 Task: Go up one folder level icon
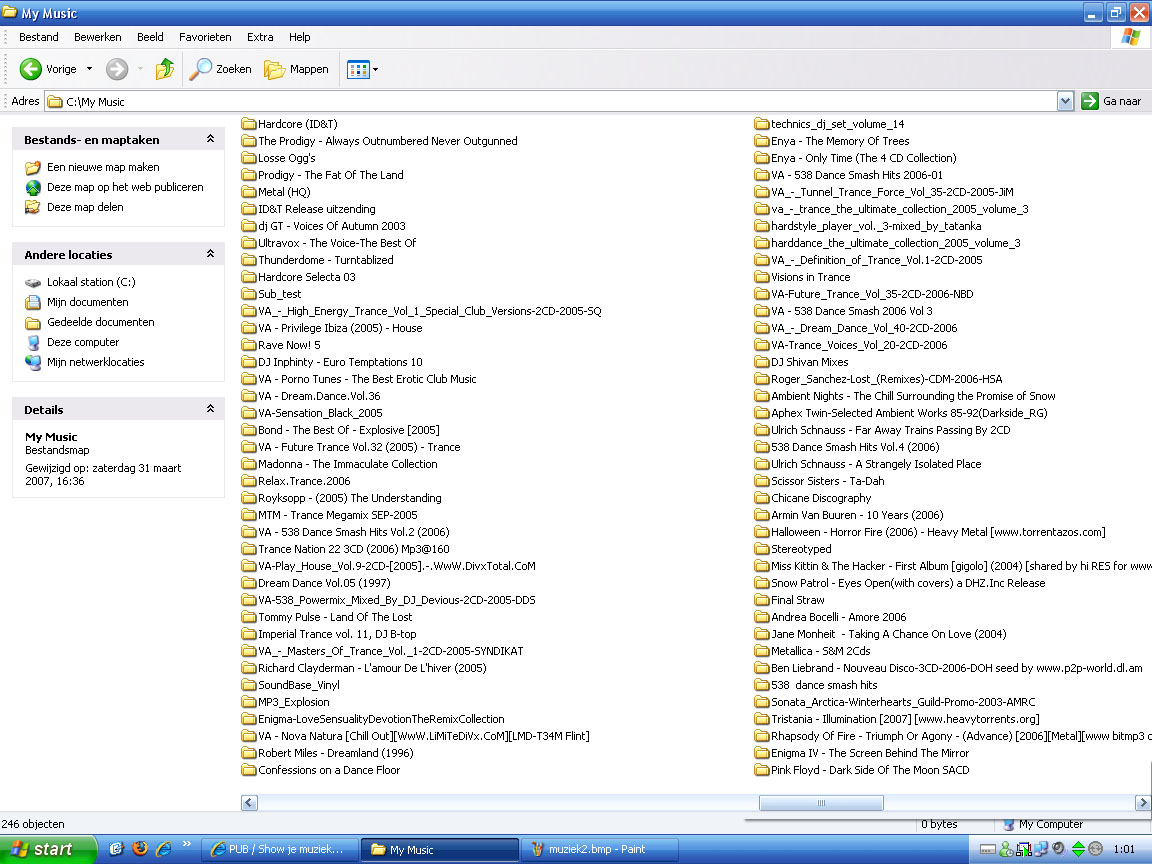[x=165, y=69]
